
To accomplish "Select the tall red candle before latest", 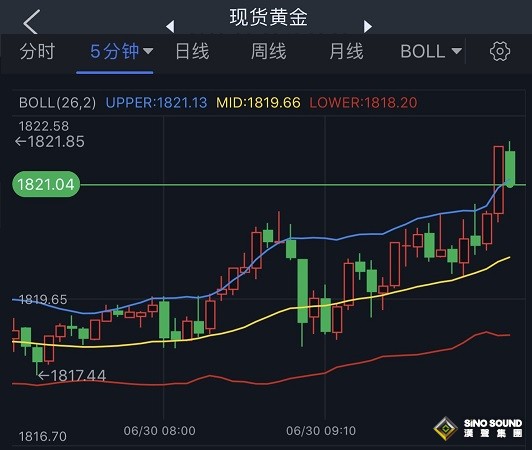I will tap(498, 183).
